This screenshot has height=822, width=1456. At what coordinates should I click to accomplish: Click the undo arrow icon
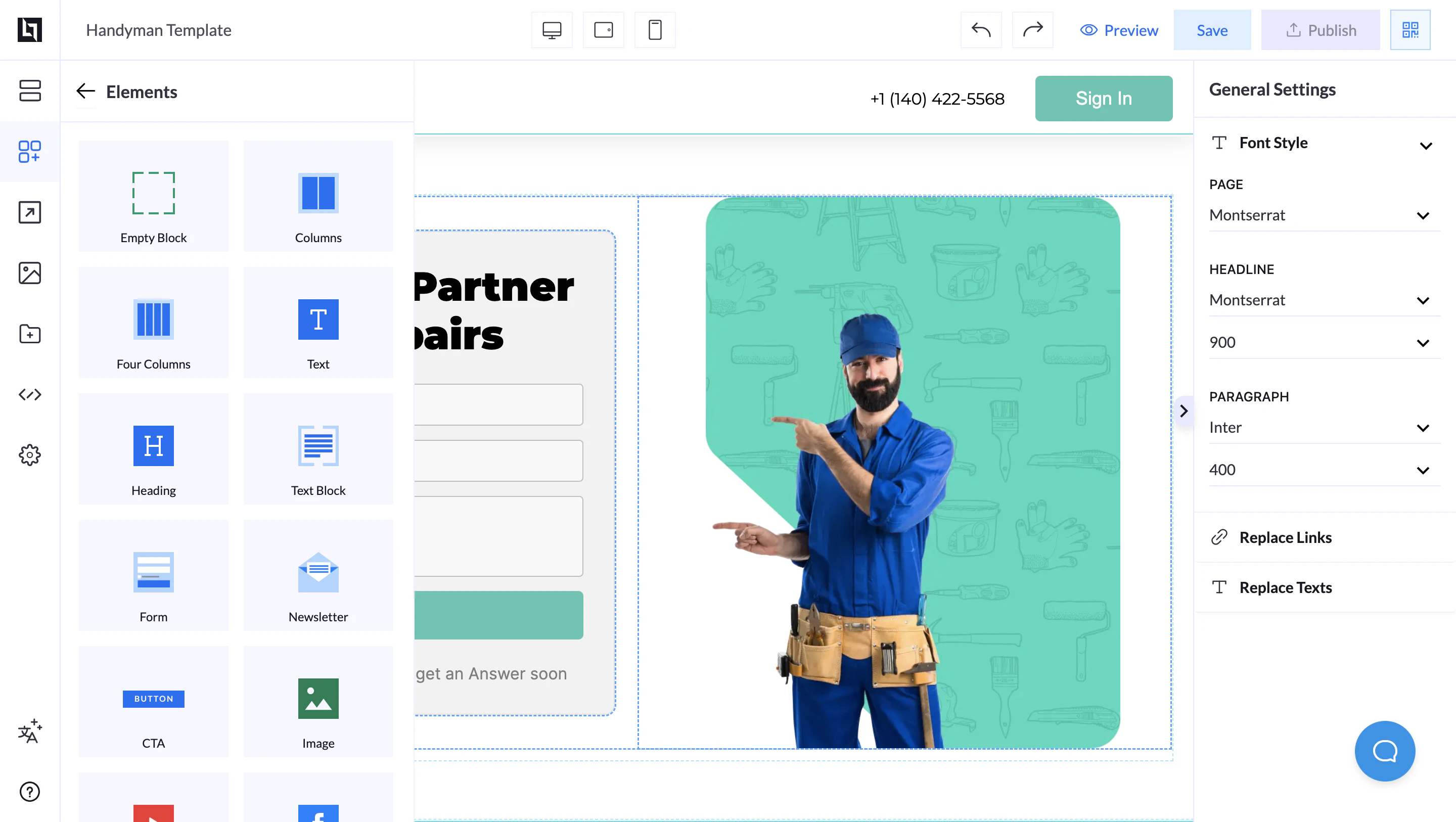pyautogui.click(x=981, y=30)
